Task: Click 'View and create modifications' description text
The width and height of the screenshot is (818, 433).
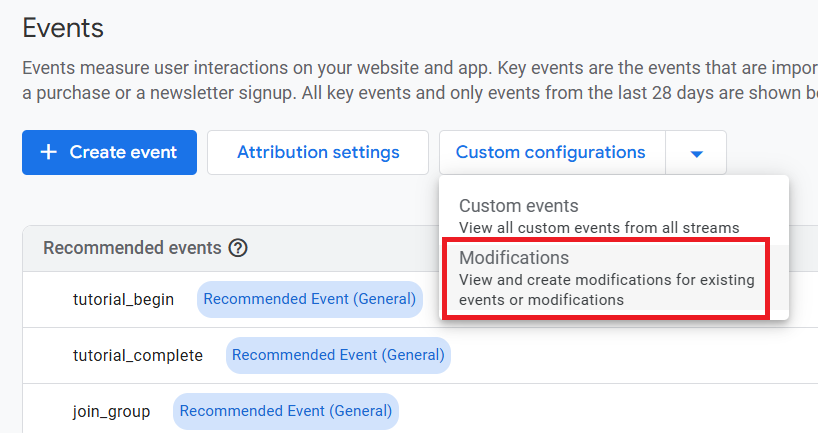Action: click(x=606, y=280)
